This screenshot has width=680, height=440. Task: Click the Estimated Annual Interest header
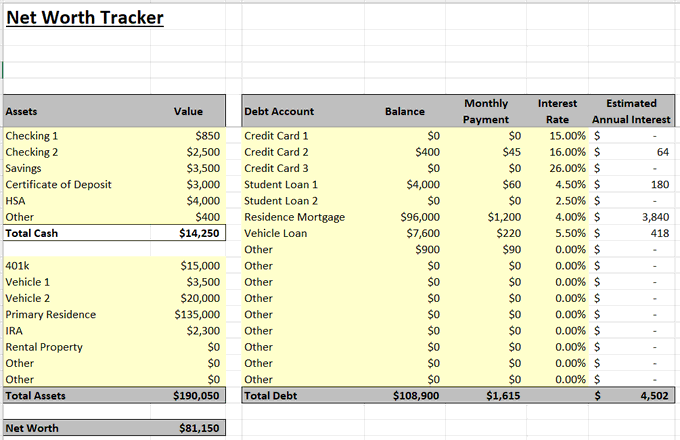coord(631,111)
